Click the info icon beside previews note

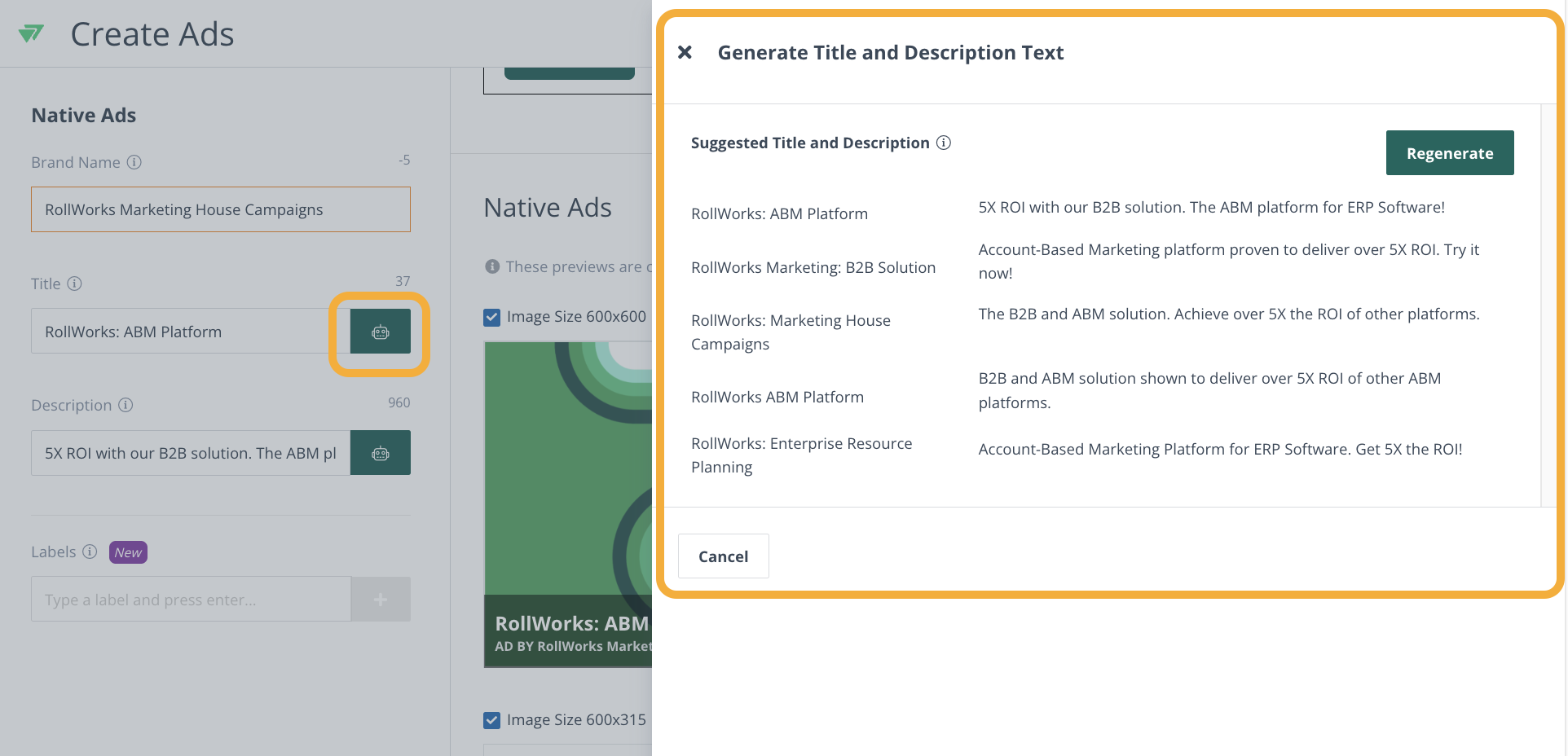pos(492,266)
